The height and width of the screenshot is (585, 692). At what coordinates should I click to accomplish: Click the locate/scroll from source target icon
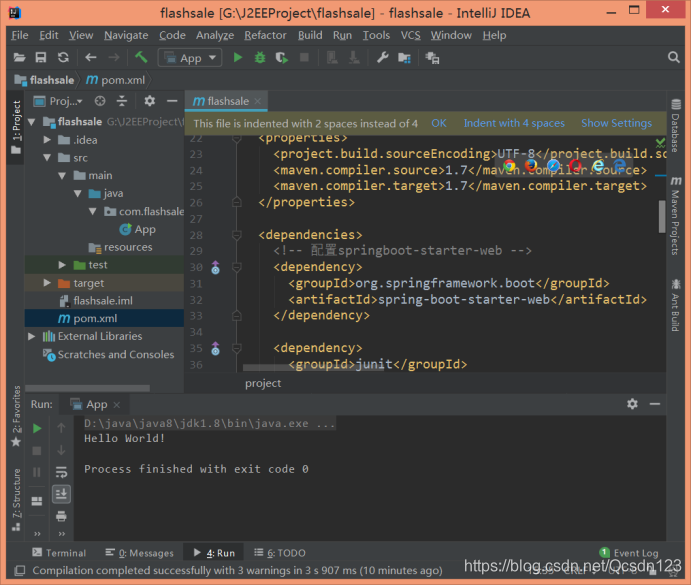click(100, 101)
